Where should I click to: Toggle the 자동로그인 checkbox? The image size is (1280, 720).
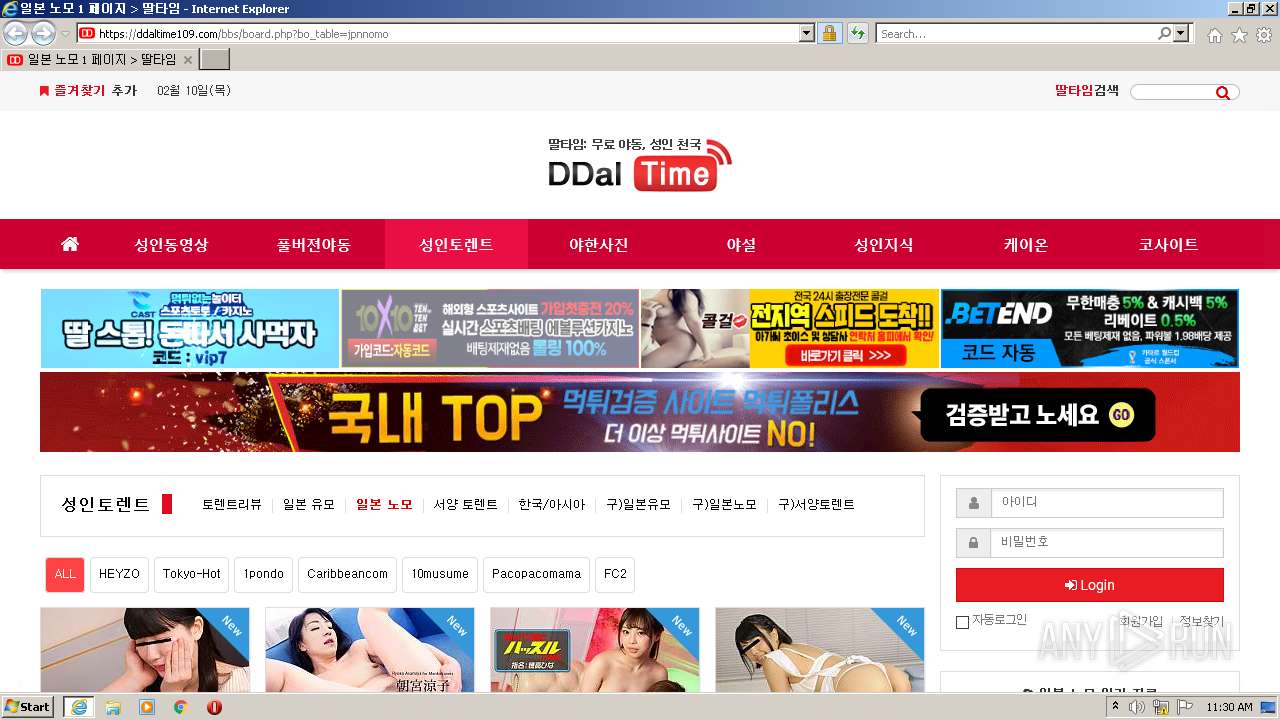962,622
